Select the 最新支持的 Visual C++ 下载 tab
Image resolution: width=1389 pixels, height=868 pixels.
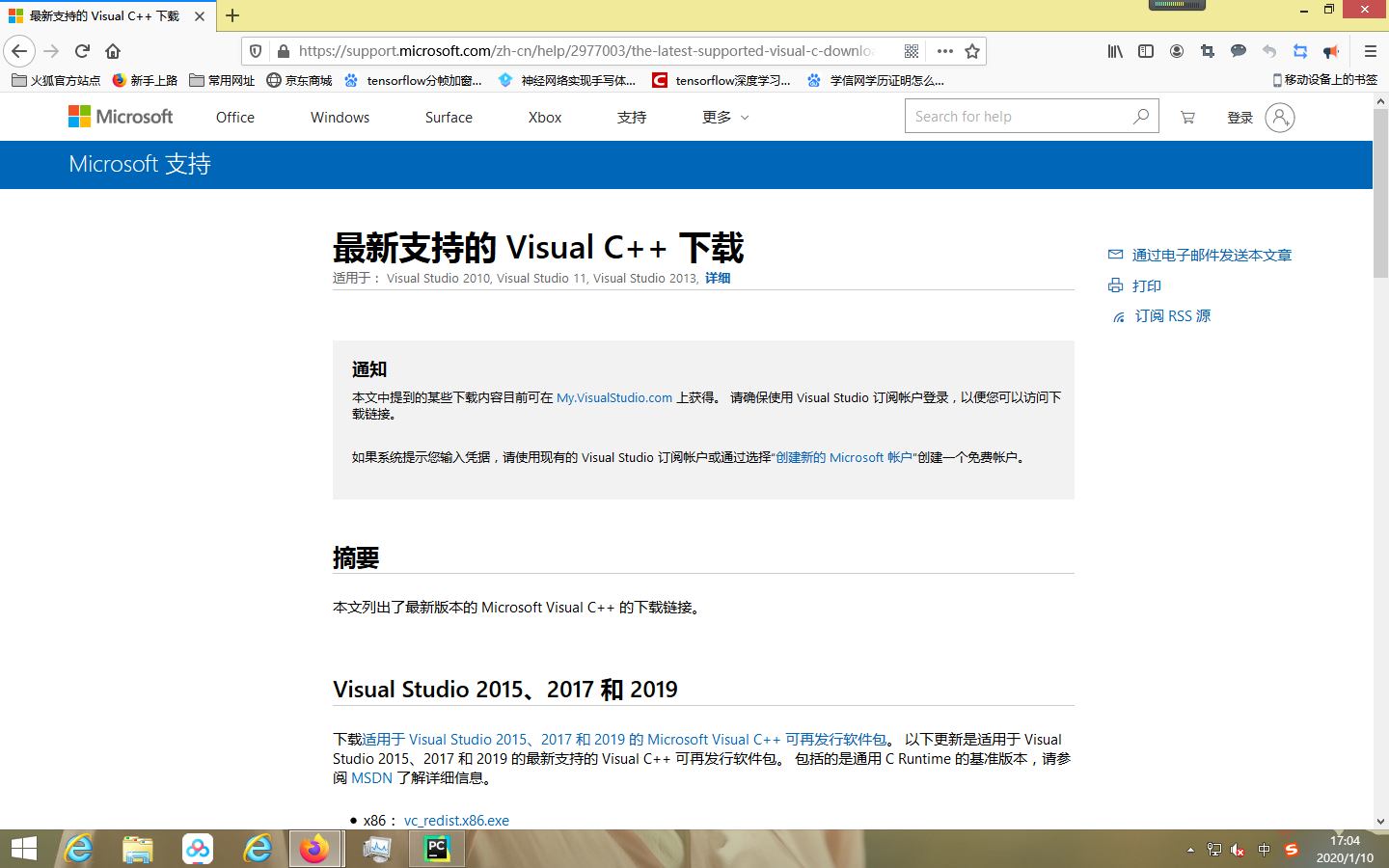(106, 16)
